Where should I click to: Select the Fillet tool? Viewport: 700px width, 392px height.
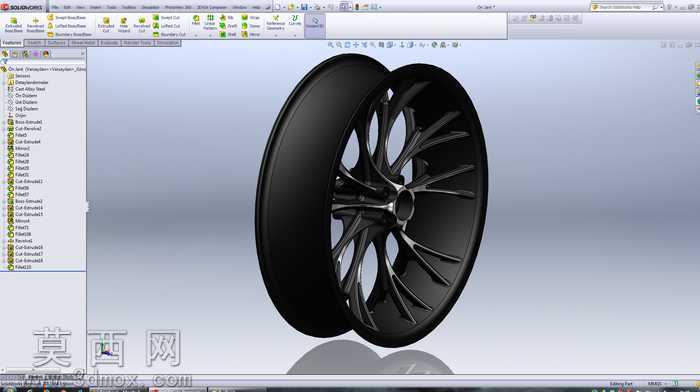[x=196, y=20]
